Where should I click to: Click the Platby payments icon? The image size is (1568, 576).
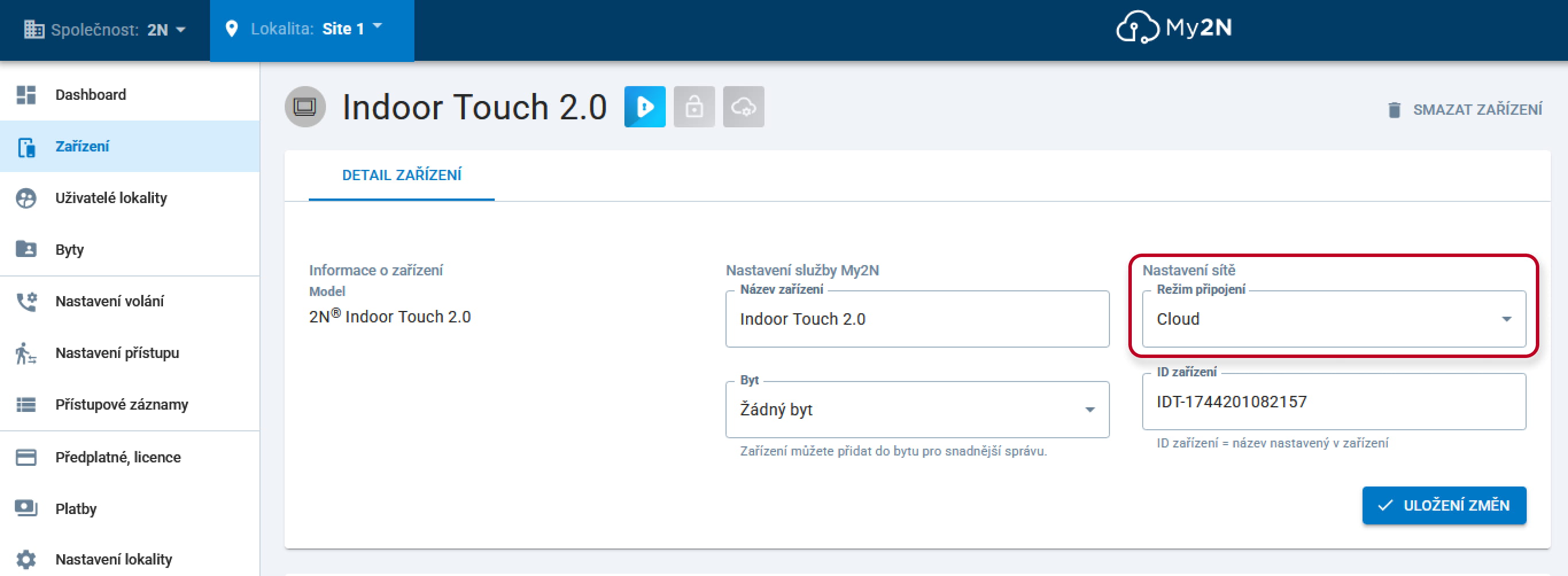[x=26, y=508]
